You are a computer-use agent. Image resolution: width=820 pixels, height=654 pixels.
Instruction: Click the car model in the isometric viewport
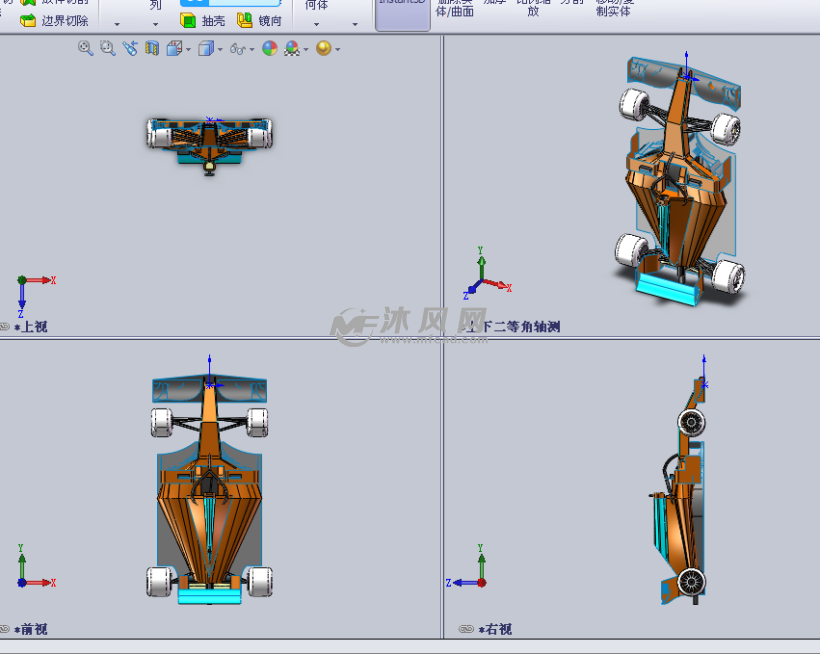(x=680, y=183)
